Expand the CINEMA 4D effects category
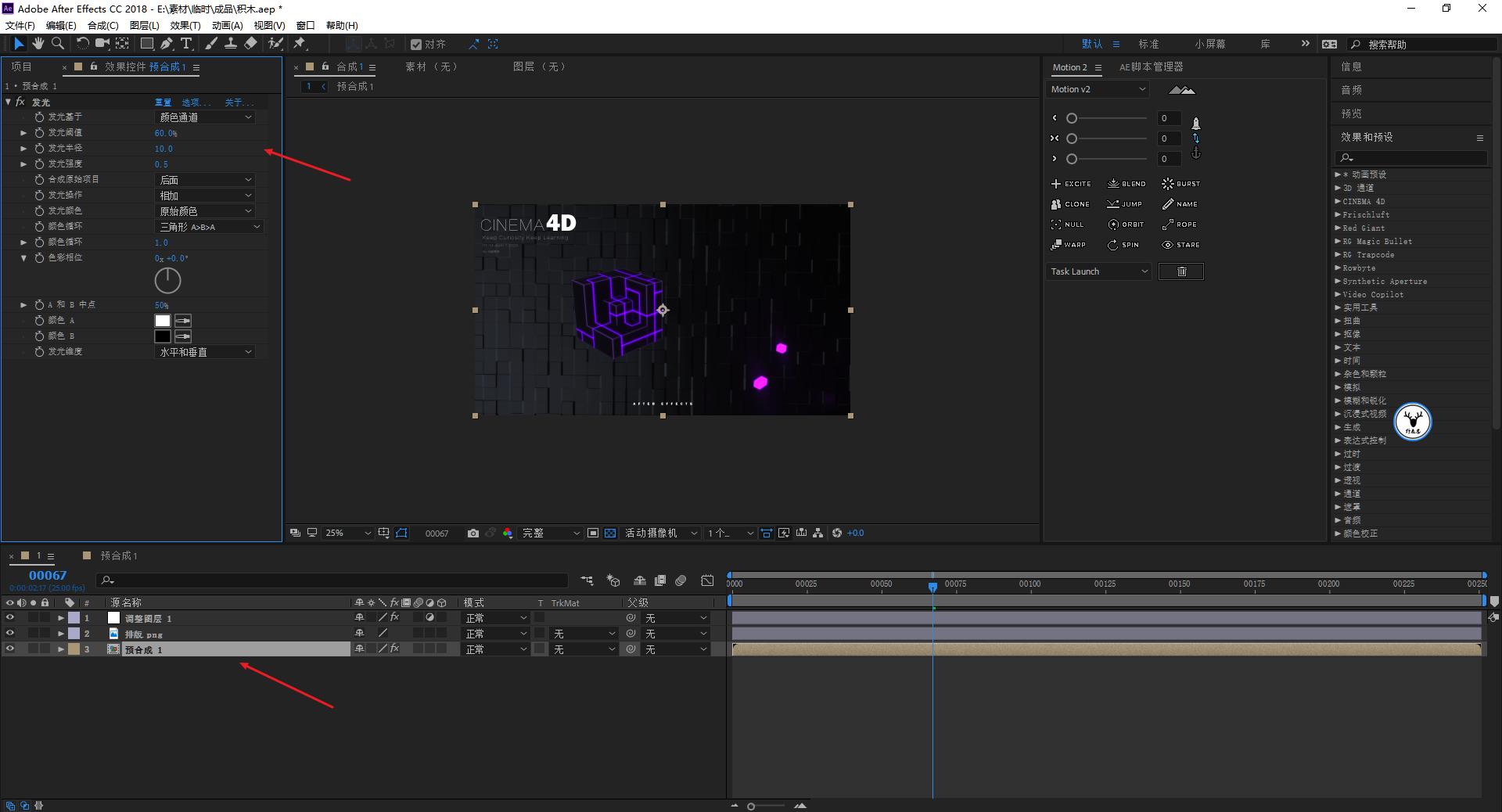Viewport: 1502px width, 812px height. [1339, 201]
